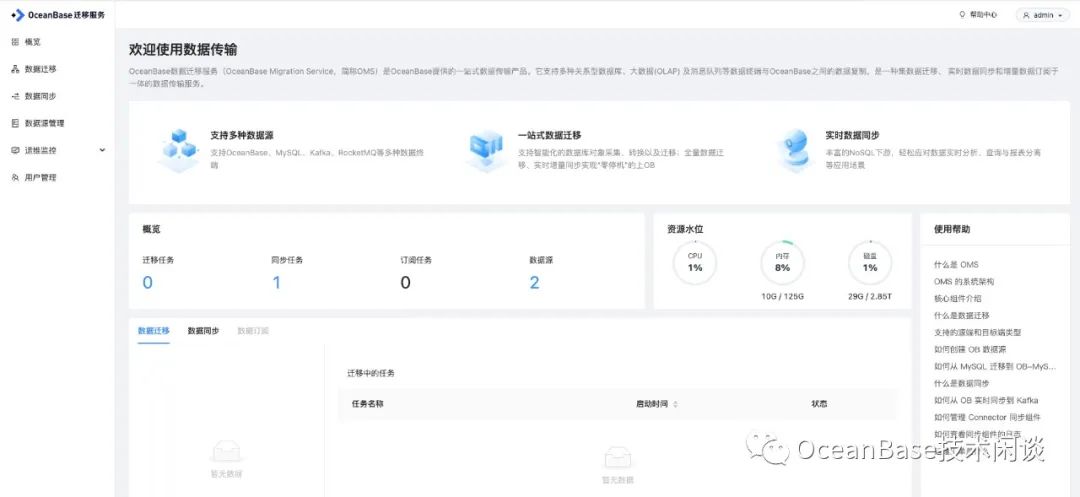
Task: Click the 任务名称 column header
Action: click(367, 404)
